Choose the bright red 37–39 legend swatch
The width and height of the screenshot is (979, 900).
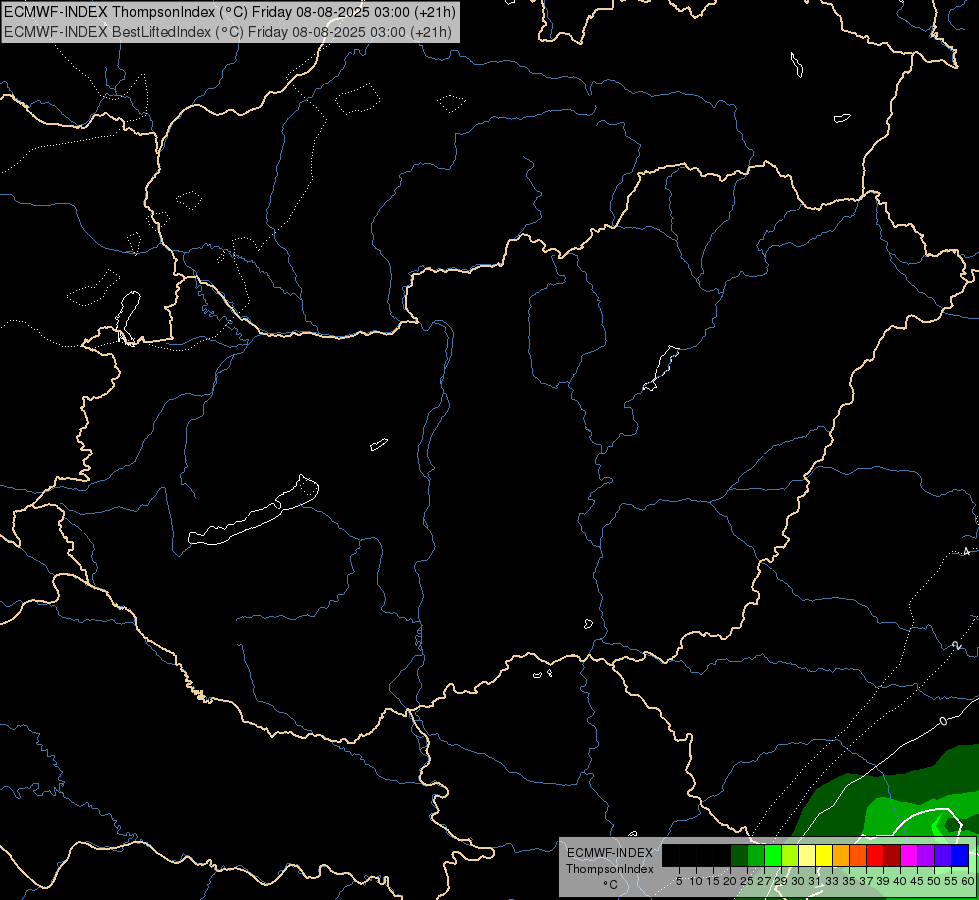875,856
